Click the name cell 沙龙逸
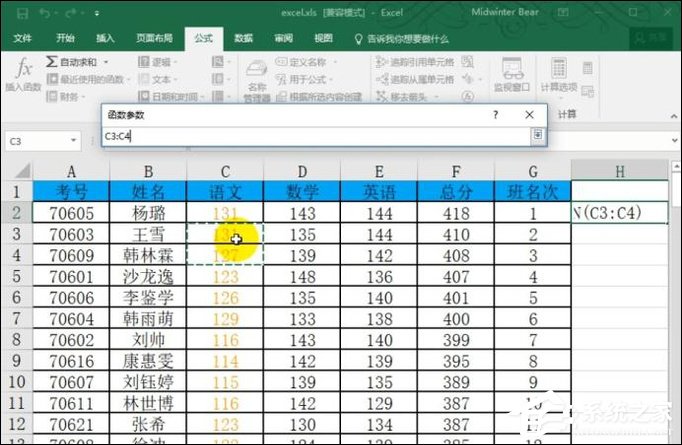 (x=148, y=276)
